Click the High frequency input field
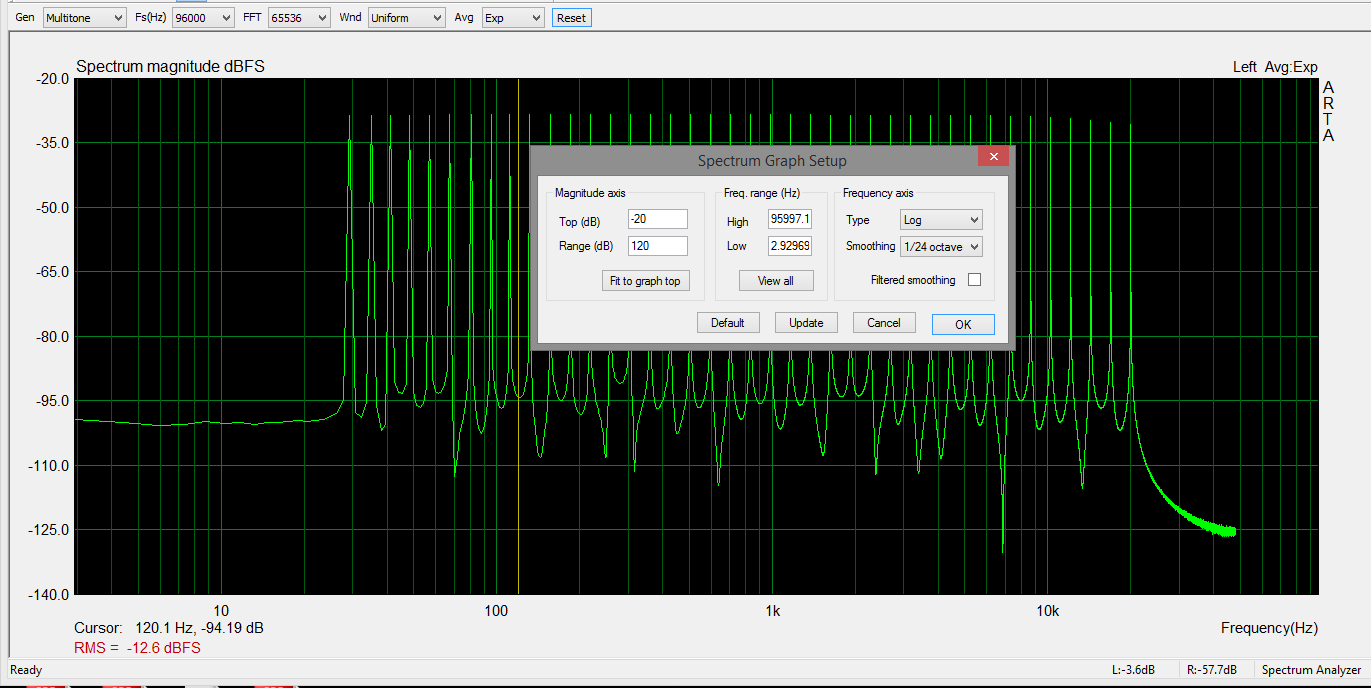The width and height of the screenshot is (1371, 688). (789, 220)
